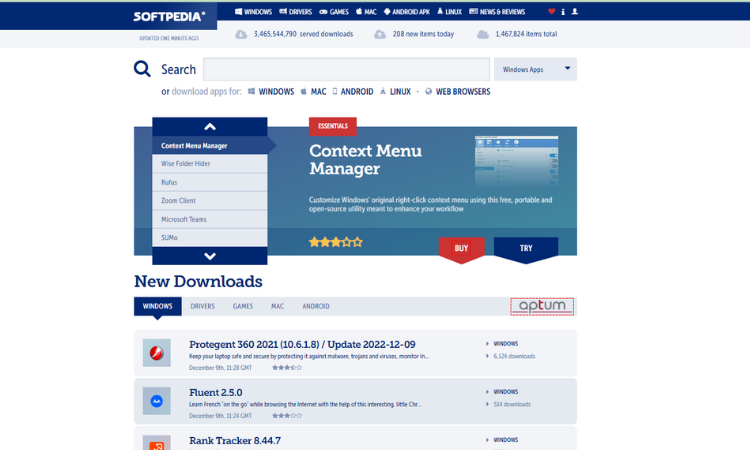The height and width of the screenshot is (450, 750).
Task: Click the blue TRY button
Action: [526, 249]
